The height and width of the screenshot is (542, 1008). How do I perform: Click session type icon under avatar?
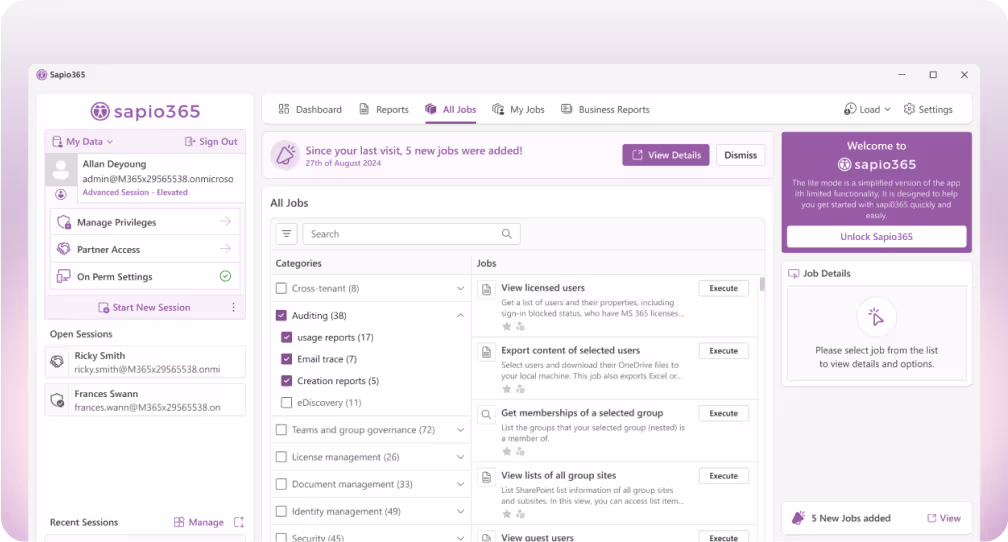[60, 194]
